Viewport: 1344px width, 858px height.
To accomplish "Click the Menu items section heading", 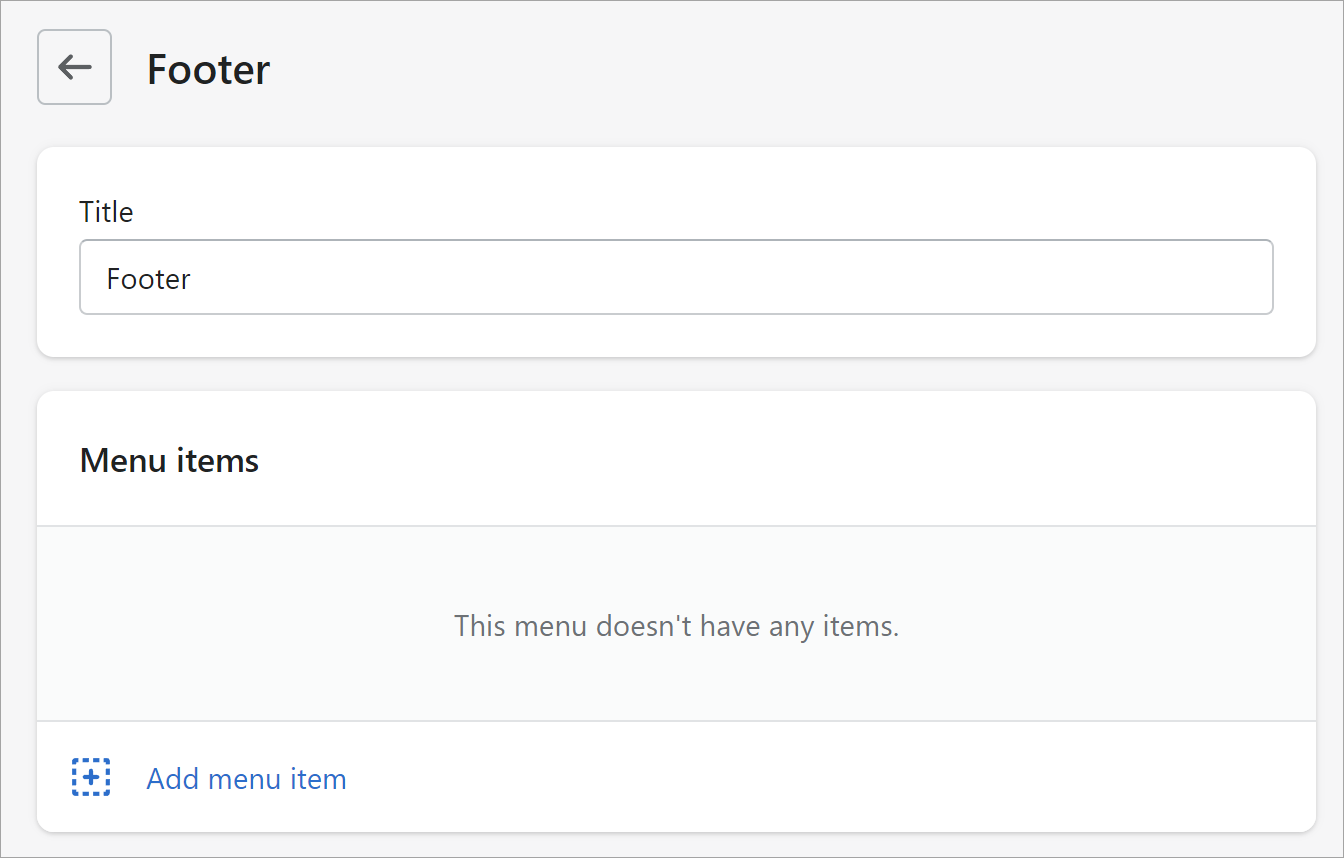I will coord(169,460).
